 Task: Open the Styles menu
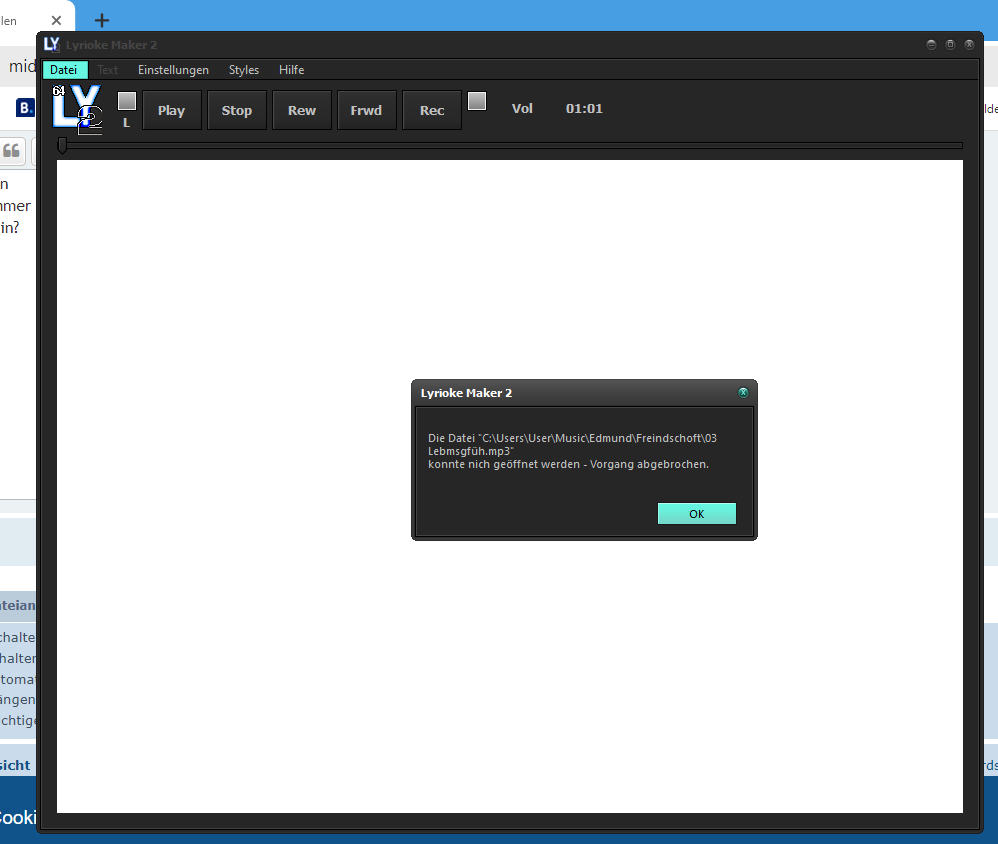(244, 70)
